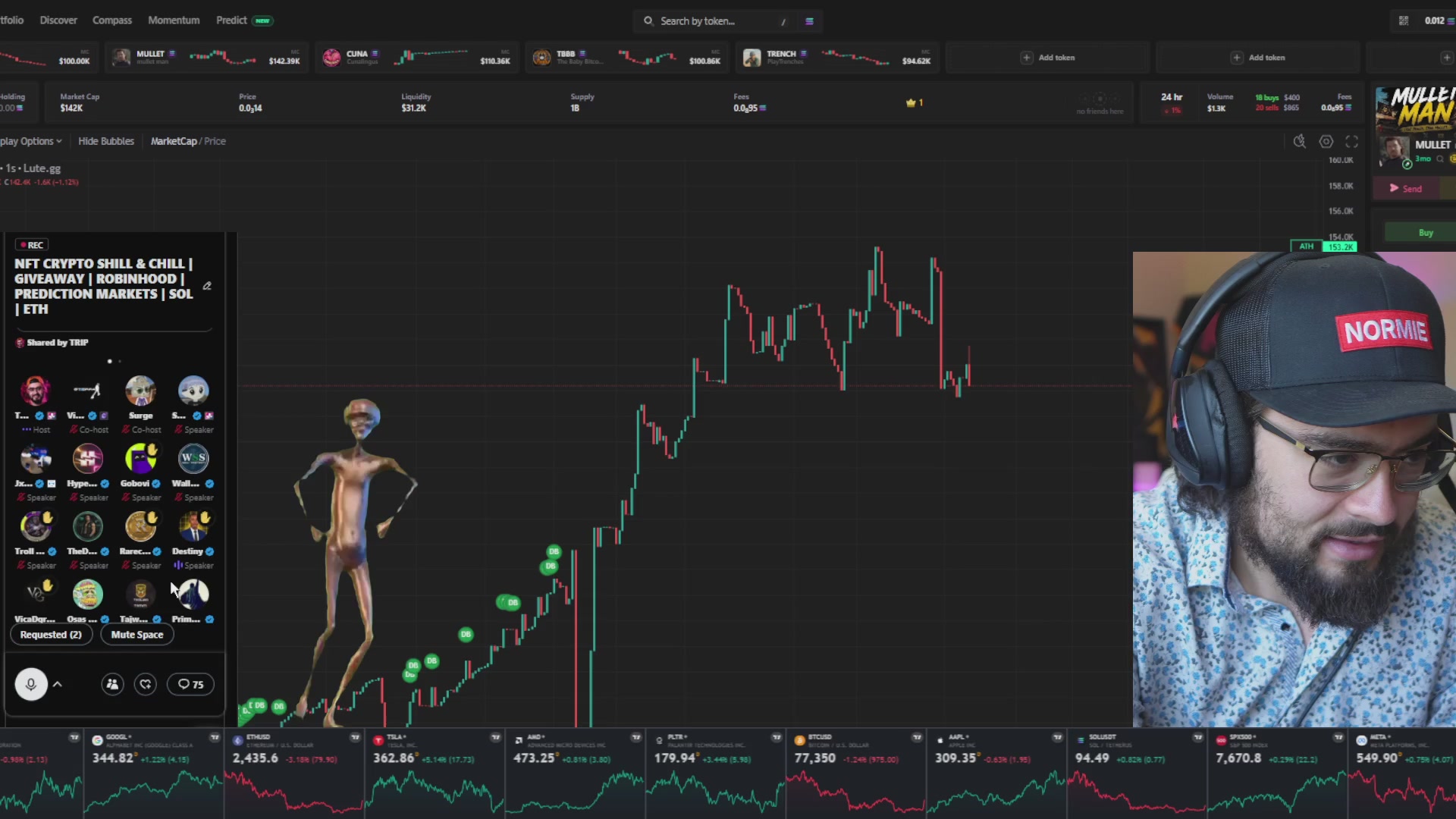Click the Surge co-host avatar
Screen dimensions: 1456x819
[140, 391]
